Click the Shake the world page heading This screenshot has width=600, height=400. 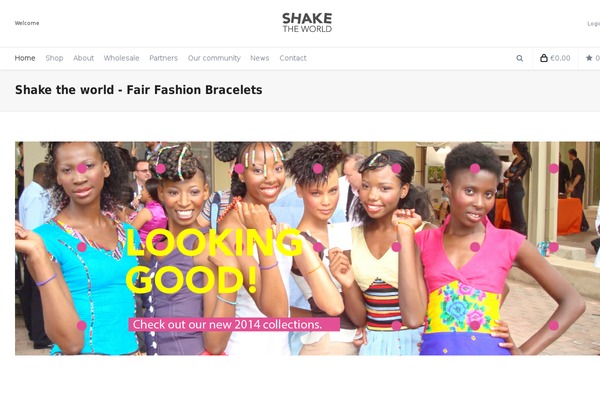139,90
